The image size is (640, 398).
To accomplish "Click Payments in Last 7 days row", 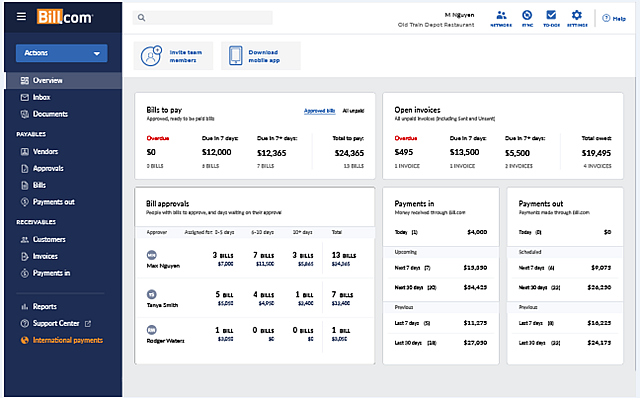I will click(441, 323).
